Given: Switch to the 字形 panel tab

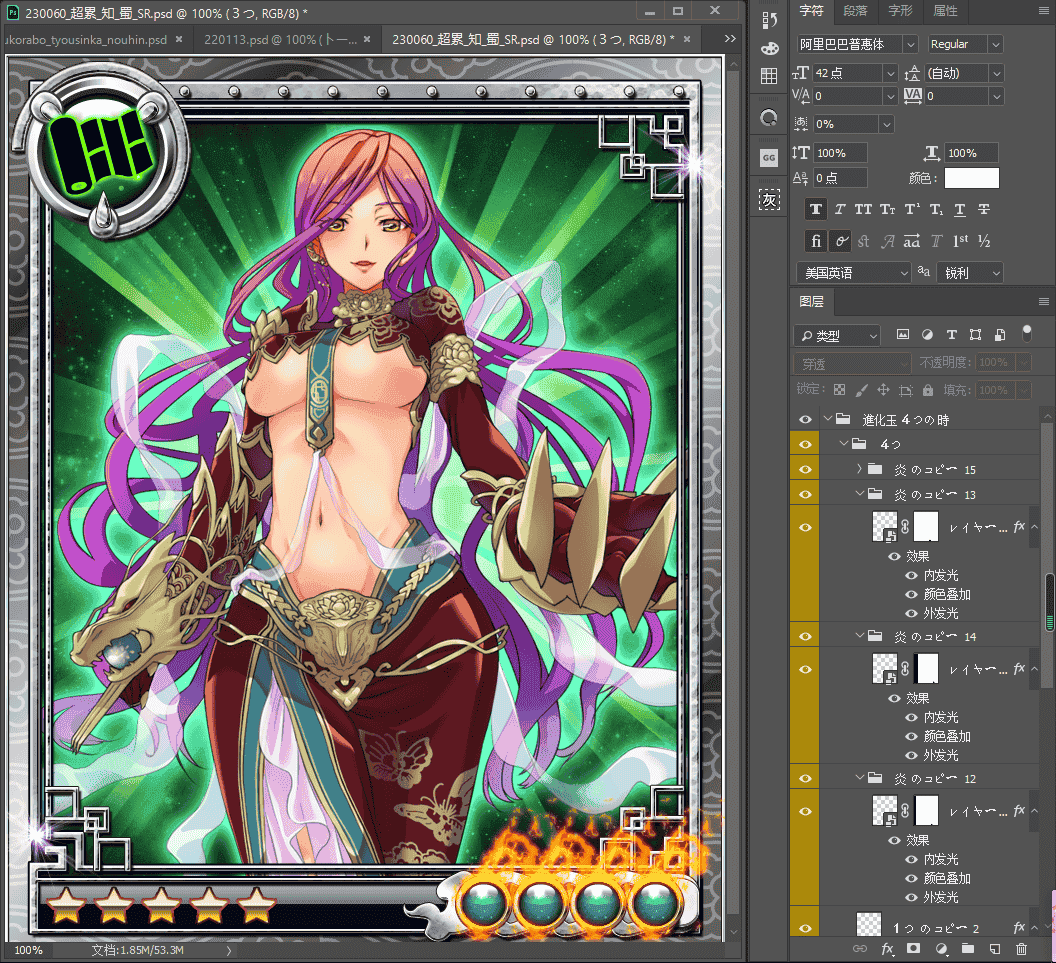Looking at the screenshot, I should pos(900,11).
